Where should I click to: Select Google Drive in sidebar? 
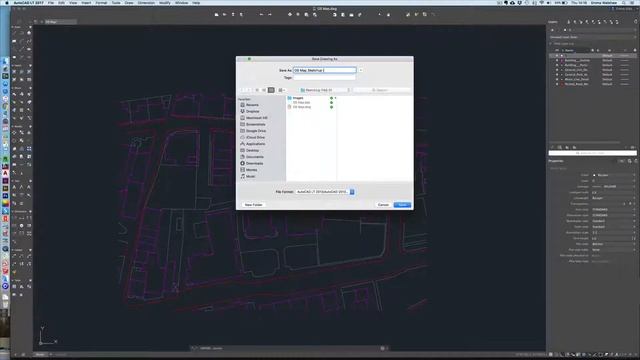point(256,131)
